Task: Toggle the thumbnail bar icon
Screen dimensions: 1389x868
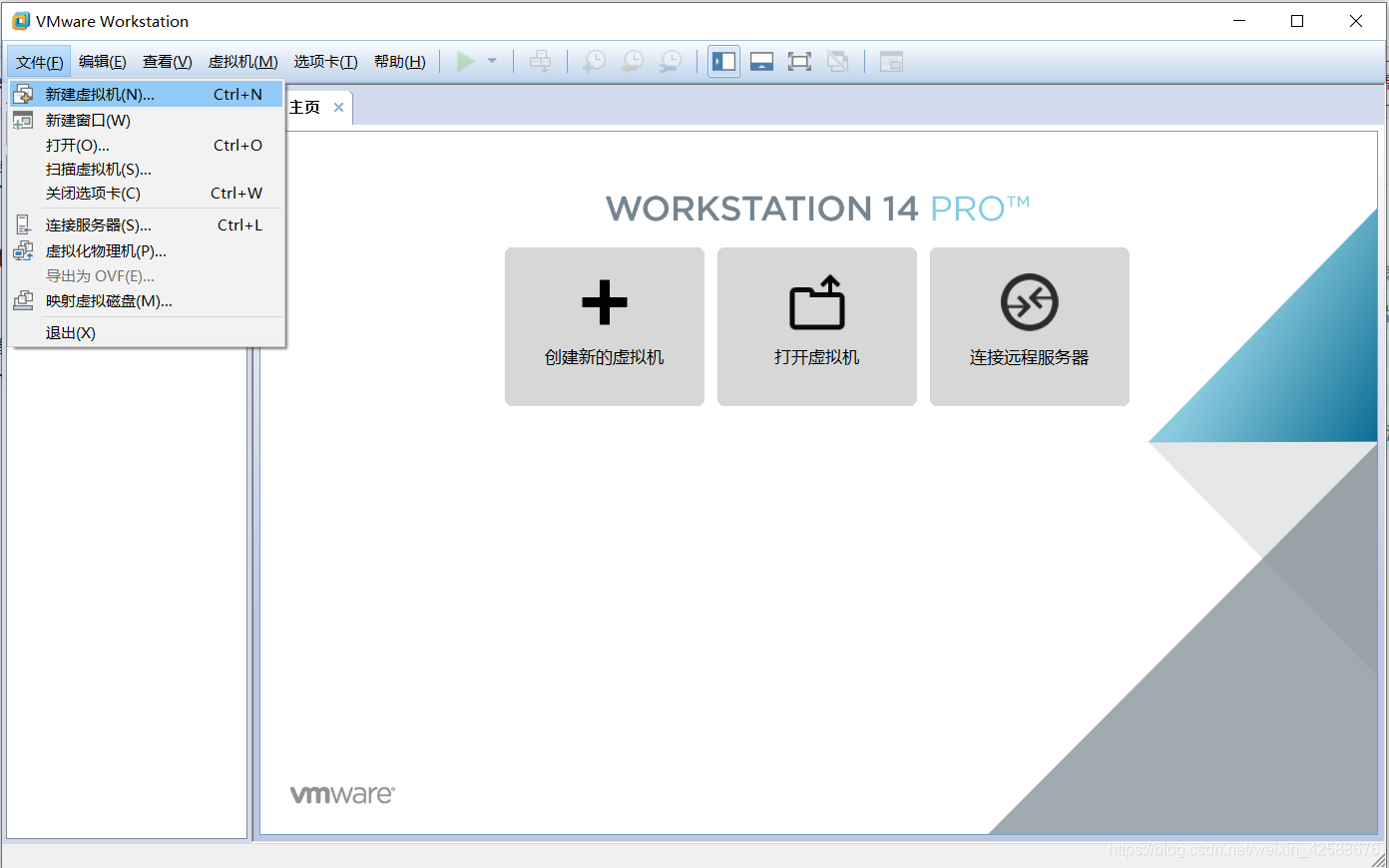Action: point(762,62)
